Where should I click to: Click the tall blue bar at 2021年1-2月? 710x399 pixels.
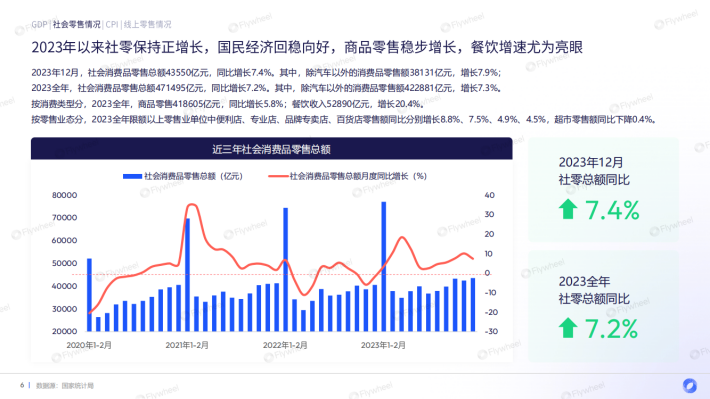click(187, 274)
